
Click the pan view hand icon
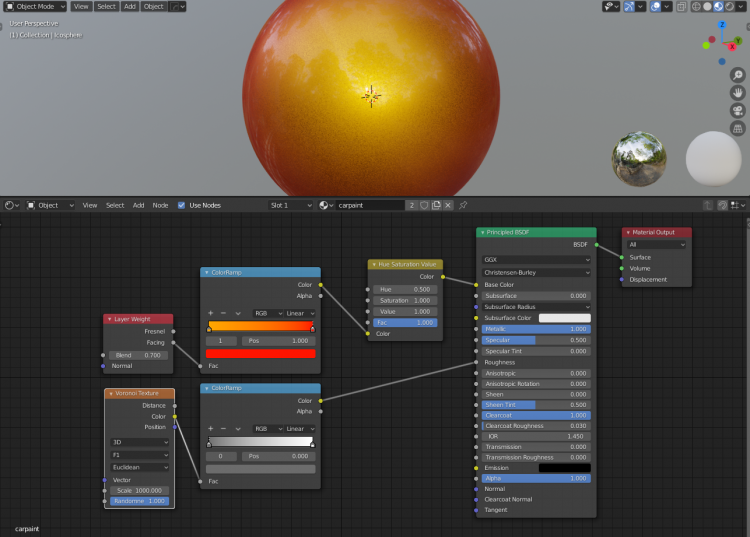[x=737, y=92]
